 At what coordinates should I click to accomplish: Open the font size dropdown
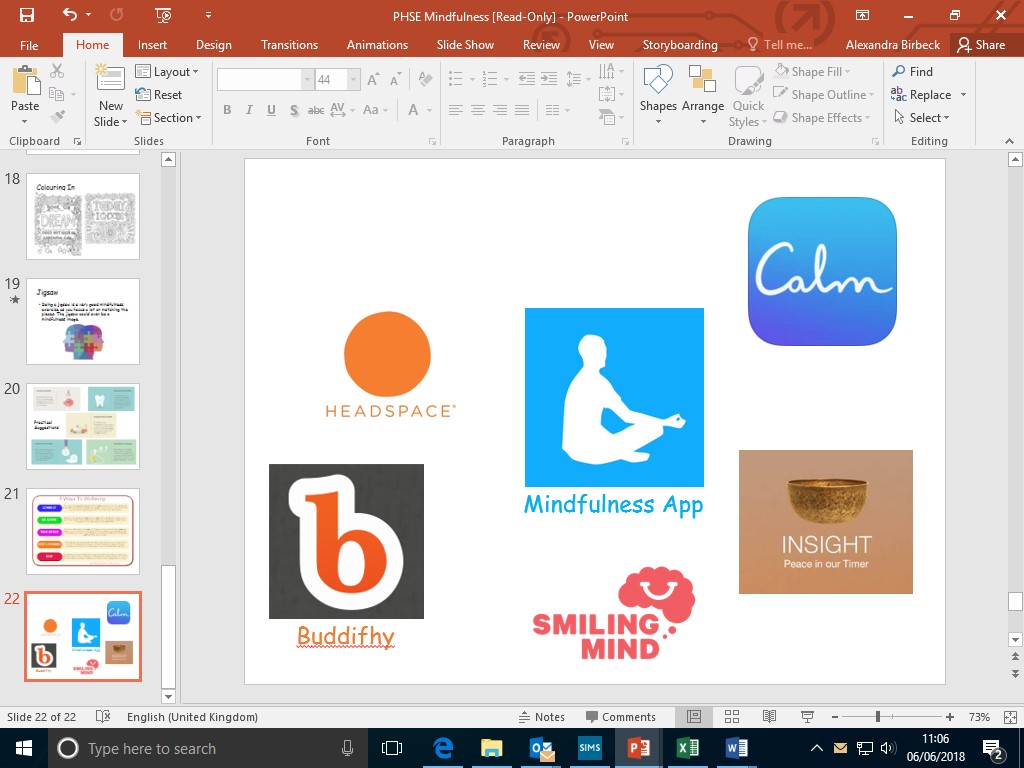(353, 80)
